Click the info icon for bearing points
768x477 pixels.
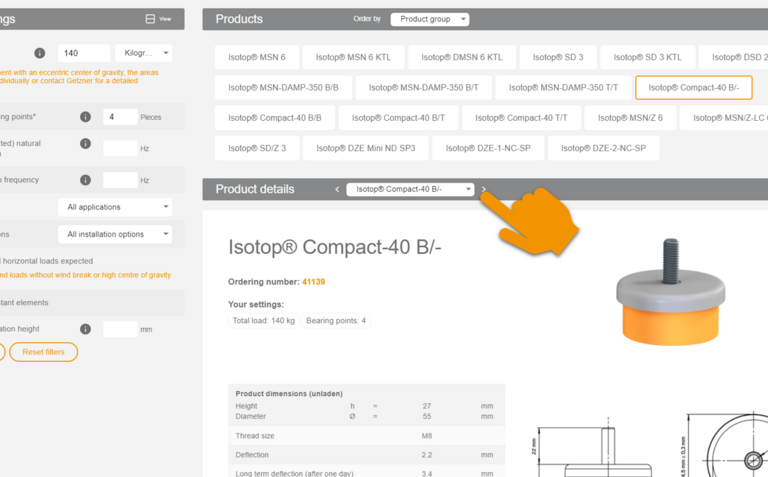pyautogui.click(x=86, y=117)
